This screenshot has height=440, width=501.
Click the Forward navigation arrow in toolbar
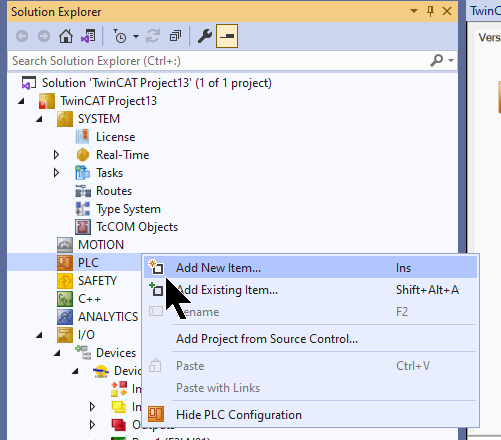pos(44,36)
